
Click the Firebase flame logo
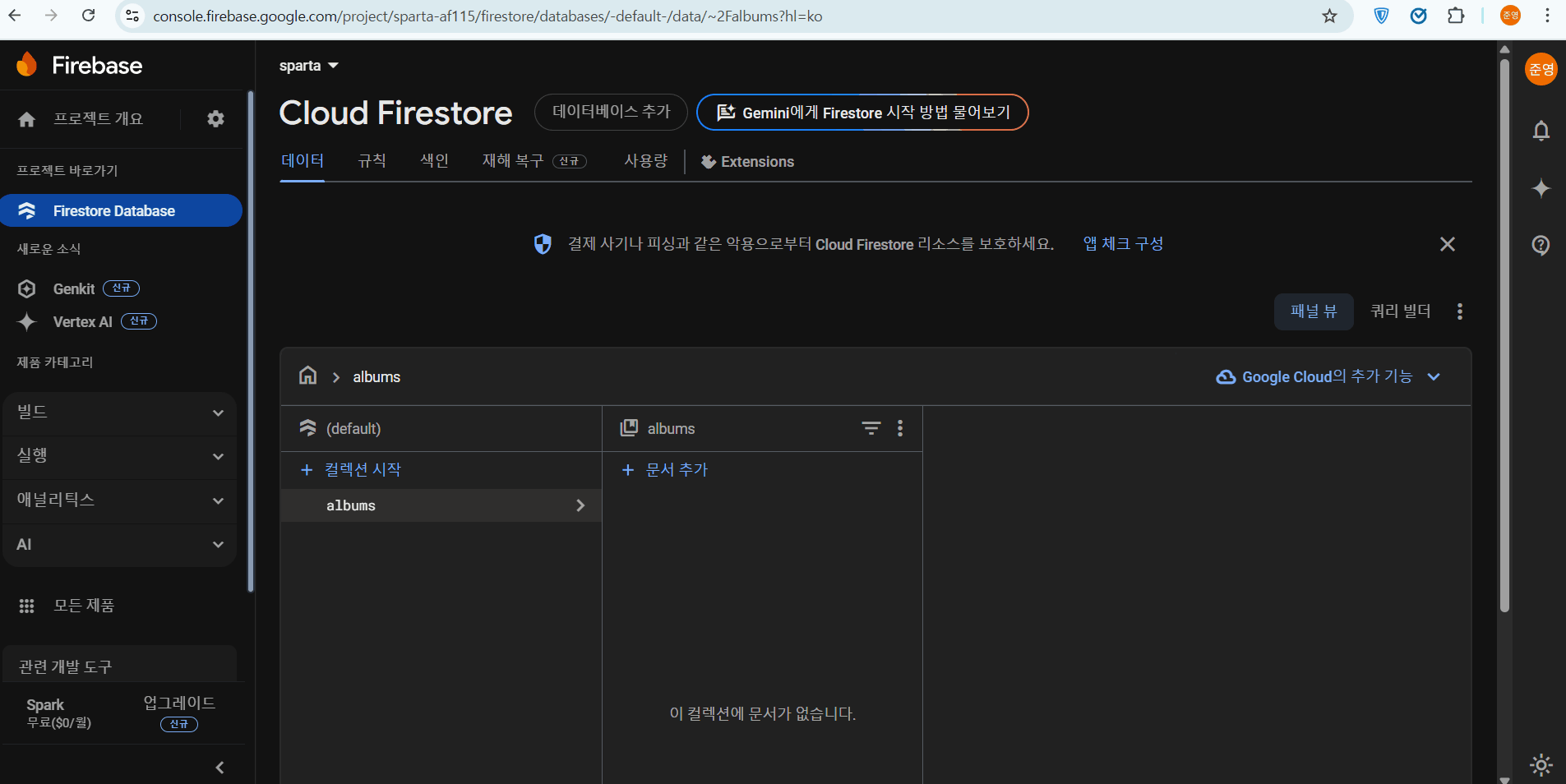27,64
